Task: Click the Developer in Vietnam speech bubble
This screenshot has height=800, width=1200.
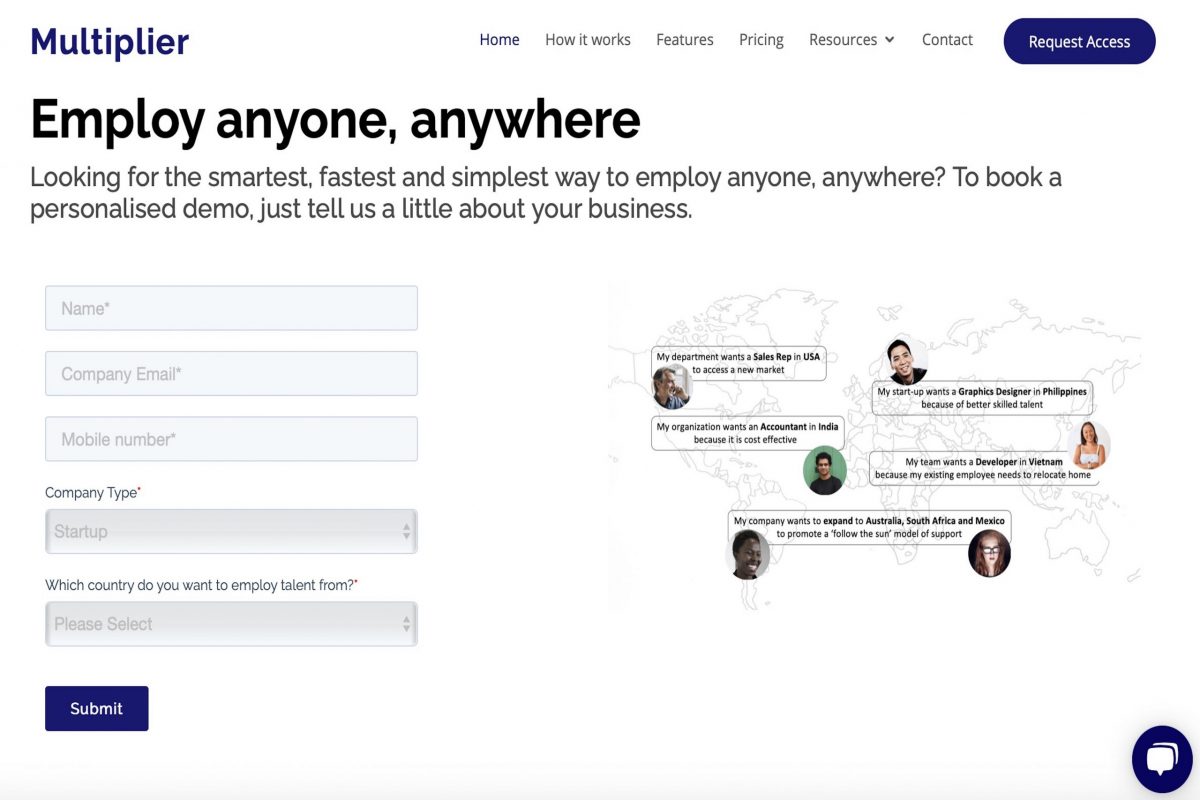Action: click(x=983, y=468)
